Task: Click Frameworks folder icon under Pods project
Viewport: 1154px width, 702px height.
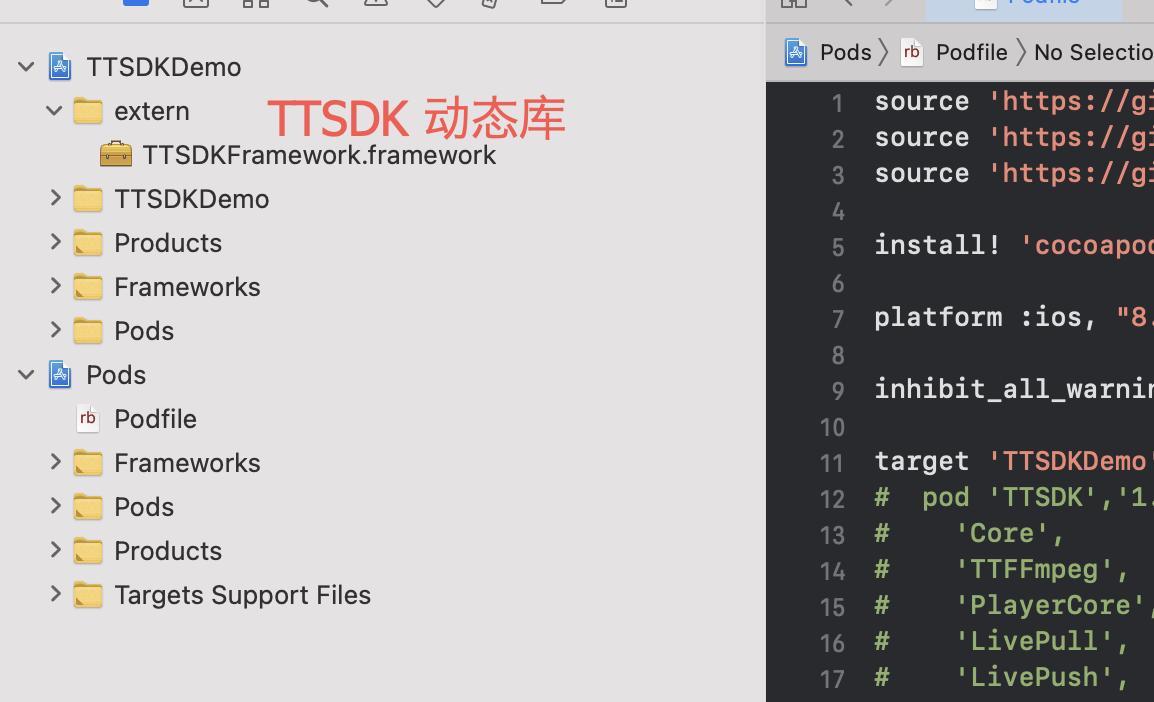Action: click(x=88, y=463)
